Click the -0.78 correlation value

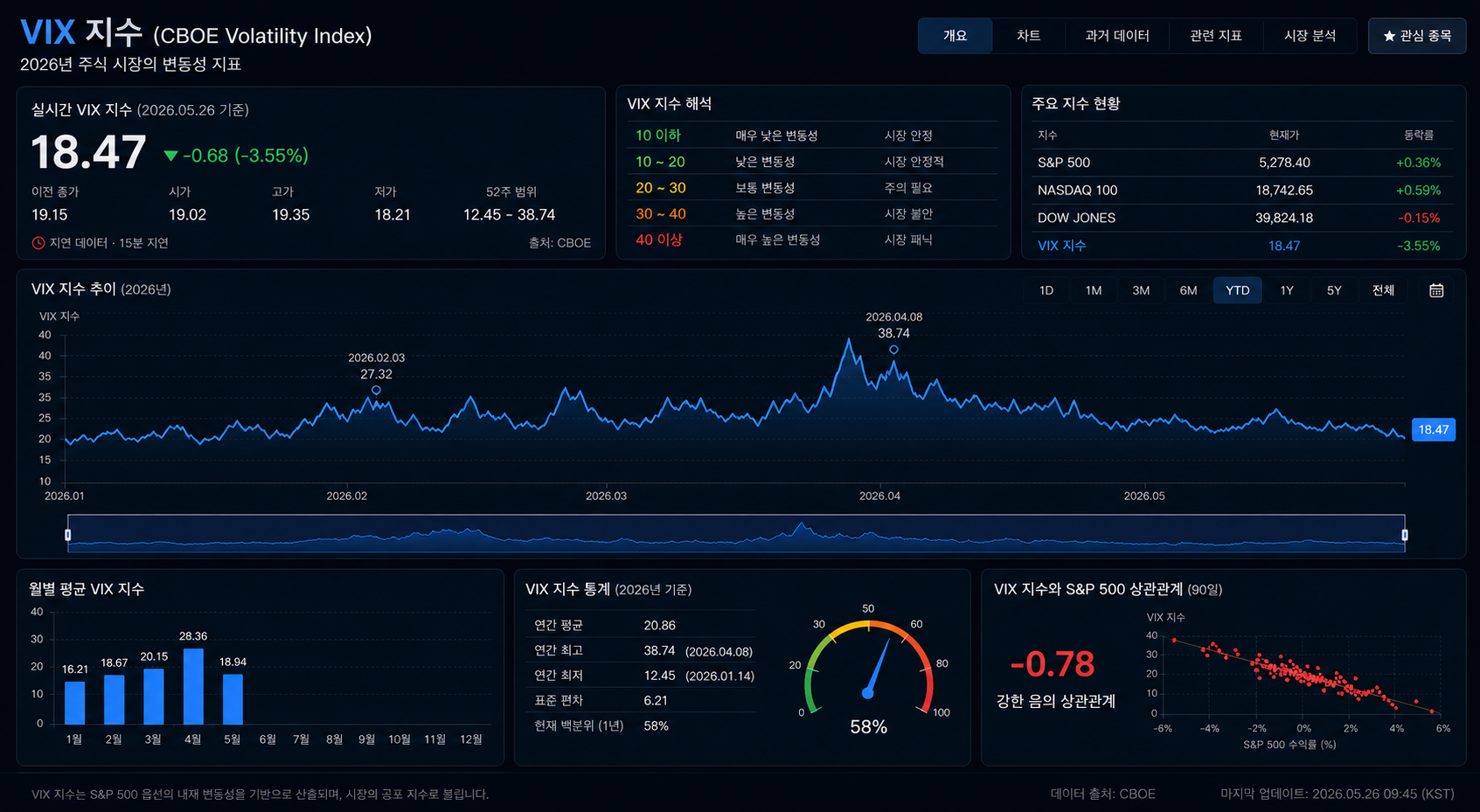click(1052, 664)
